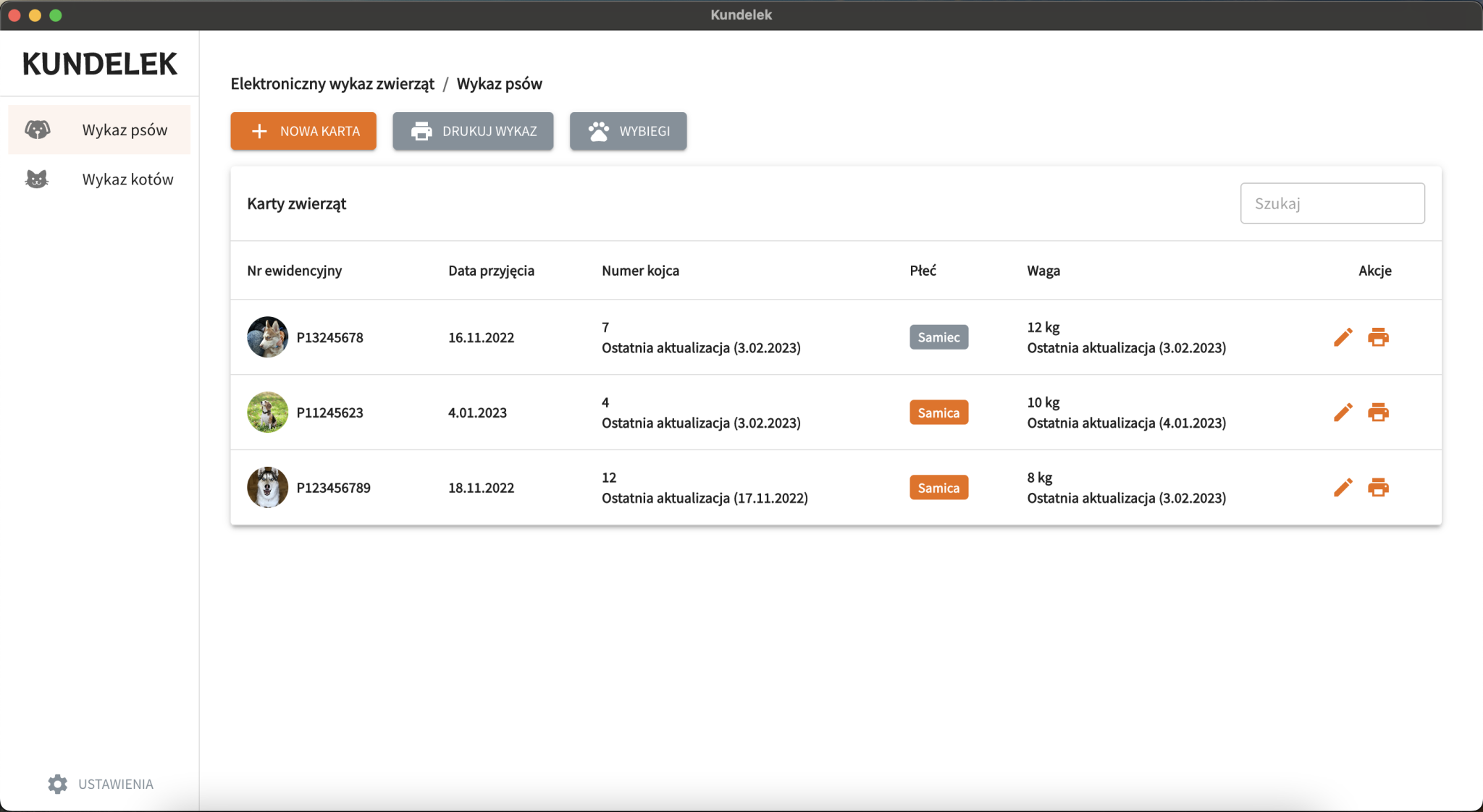The width and height of the screenshot is (1483, 812).
Task: Click admission date 18.11.2022
Action: click(x=481, y=489)
